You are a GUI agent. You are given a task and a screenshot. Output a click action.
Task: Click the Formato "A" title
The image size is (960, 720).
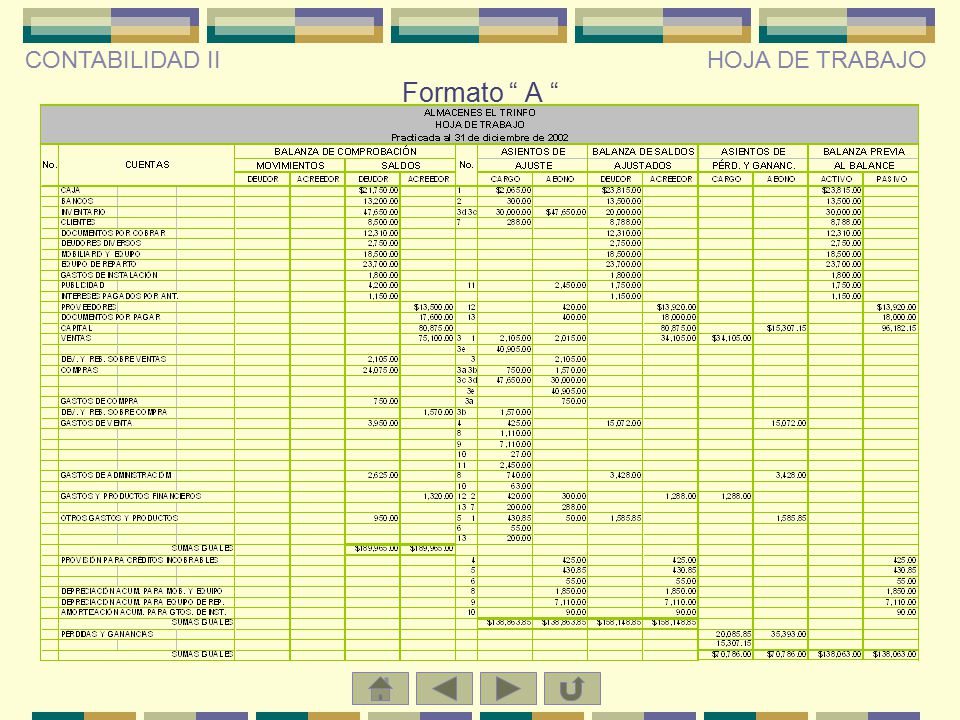tap(480, 92)
